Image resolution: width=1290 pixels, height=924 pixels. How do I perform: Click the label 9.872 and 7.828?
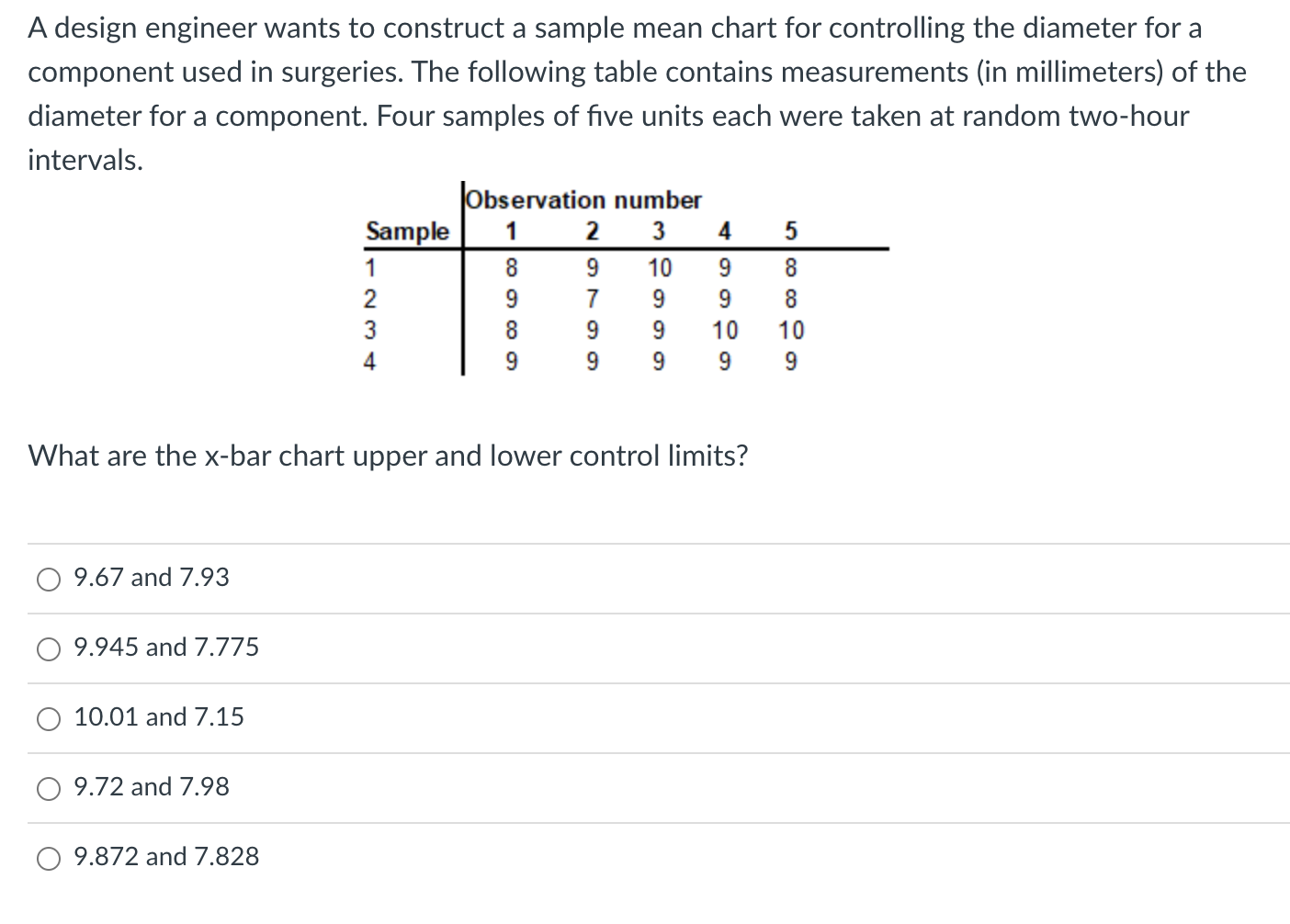pyautogui.click(x=165, y=857)
